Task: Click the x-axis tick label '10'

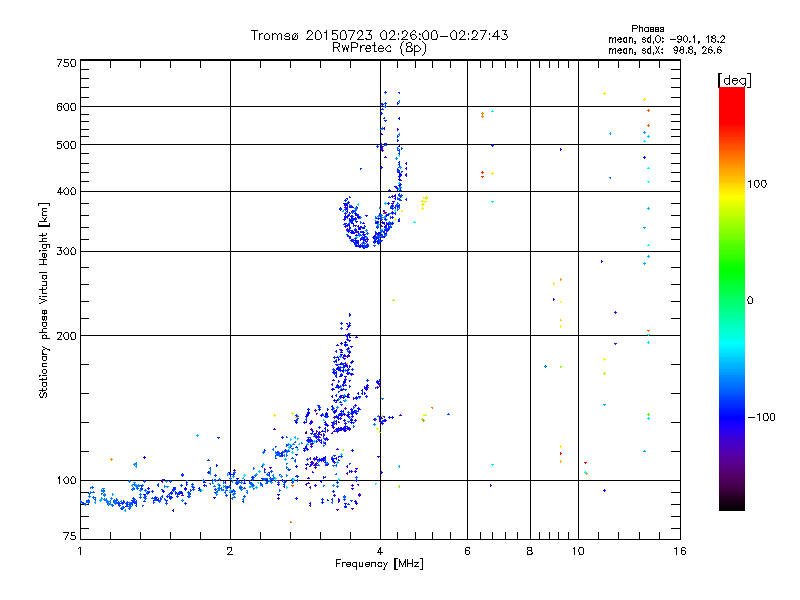Action: 578,551
